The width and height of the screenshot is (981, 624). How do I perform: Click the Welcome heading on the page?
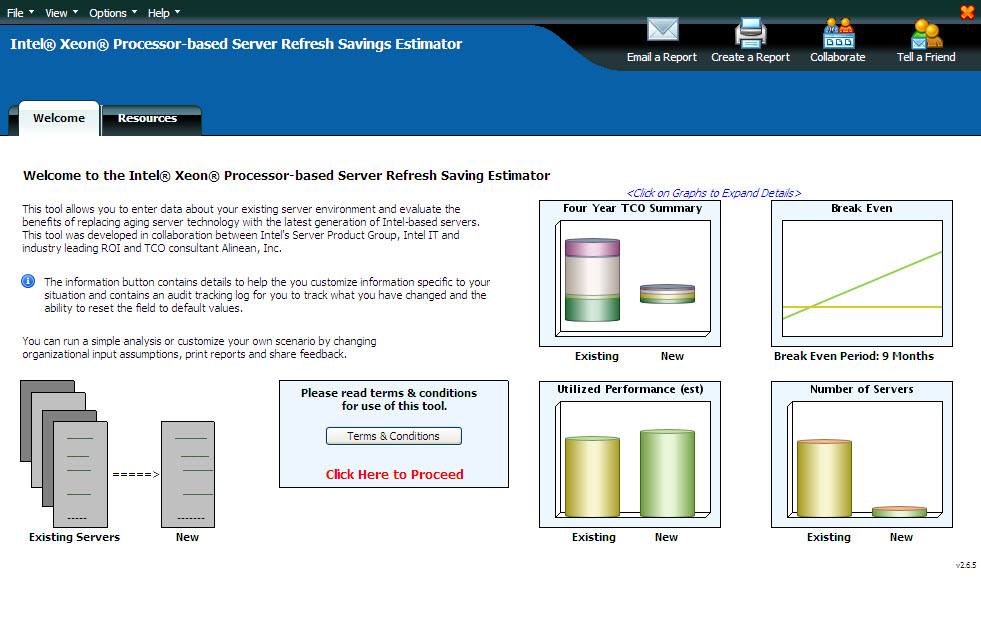[x=287, y=176]
